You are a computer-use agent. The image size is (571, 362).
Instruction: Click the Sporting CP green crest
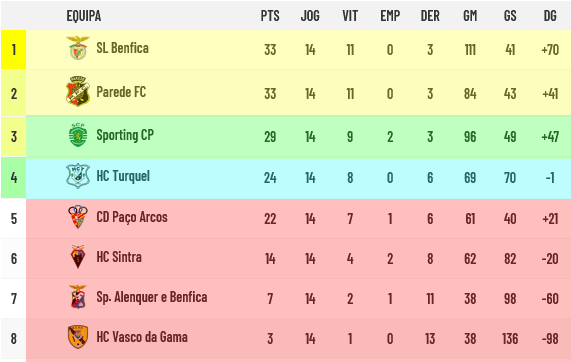[78, 135]
